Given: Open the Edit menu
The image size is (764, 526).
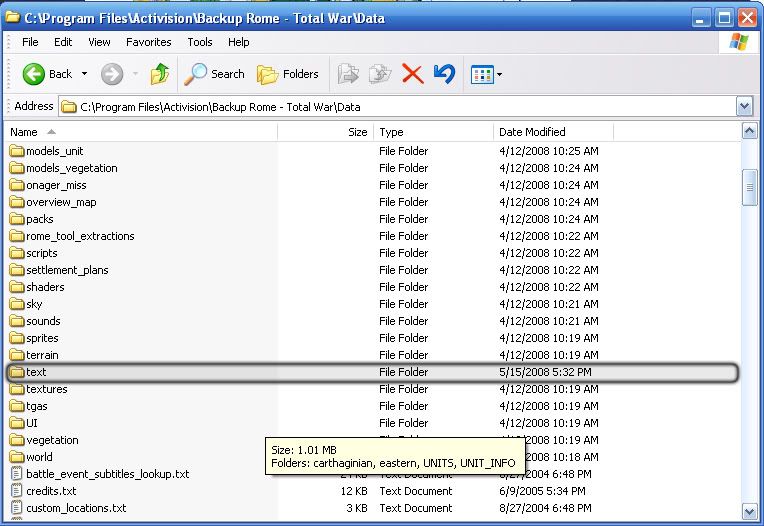Looking at the screenshot, I should coord(63,42).
